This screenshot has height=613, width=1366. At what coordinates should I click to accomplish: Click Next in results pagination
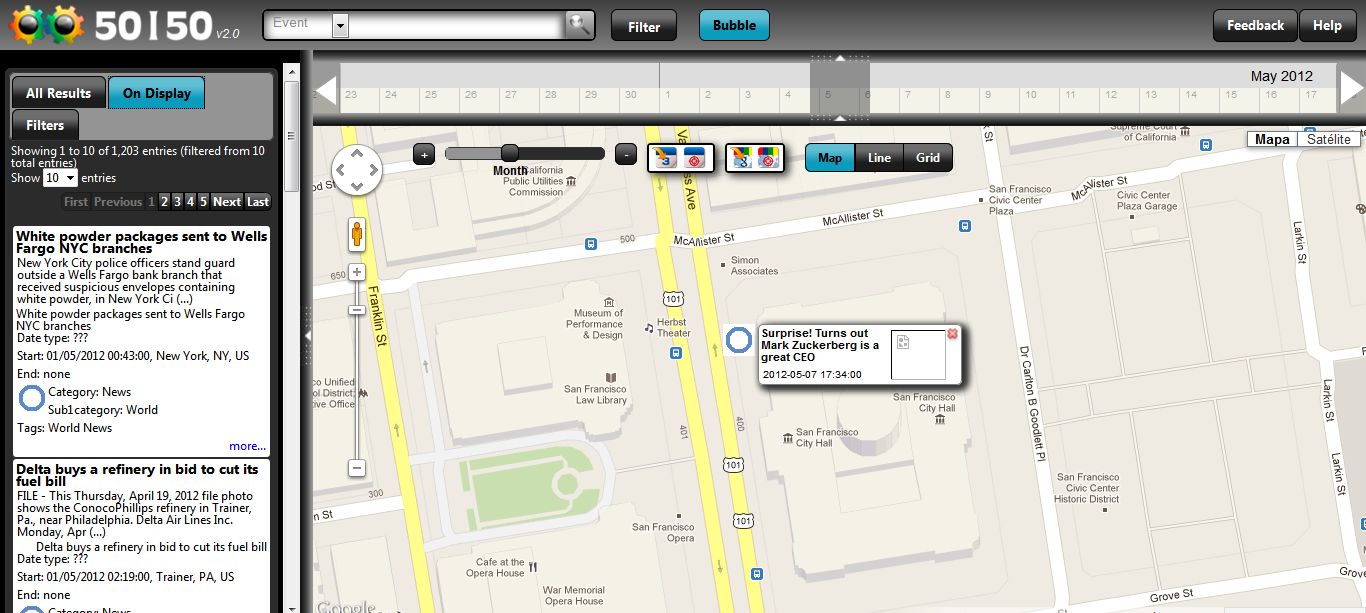click(x=227, y=201)
